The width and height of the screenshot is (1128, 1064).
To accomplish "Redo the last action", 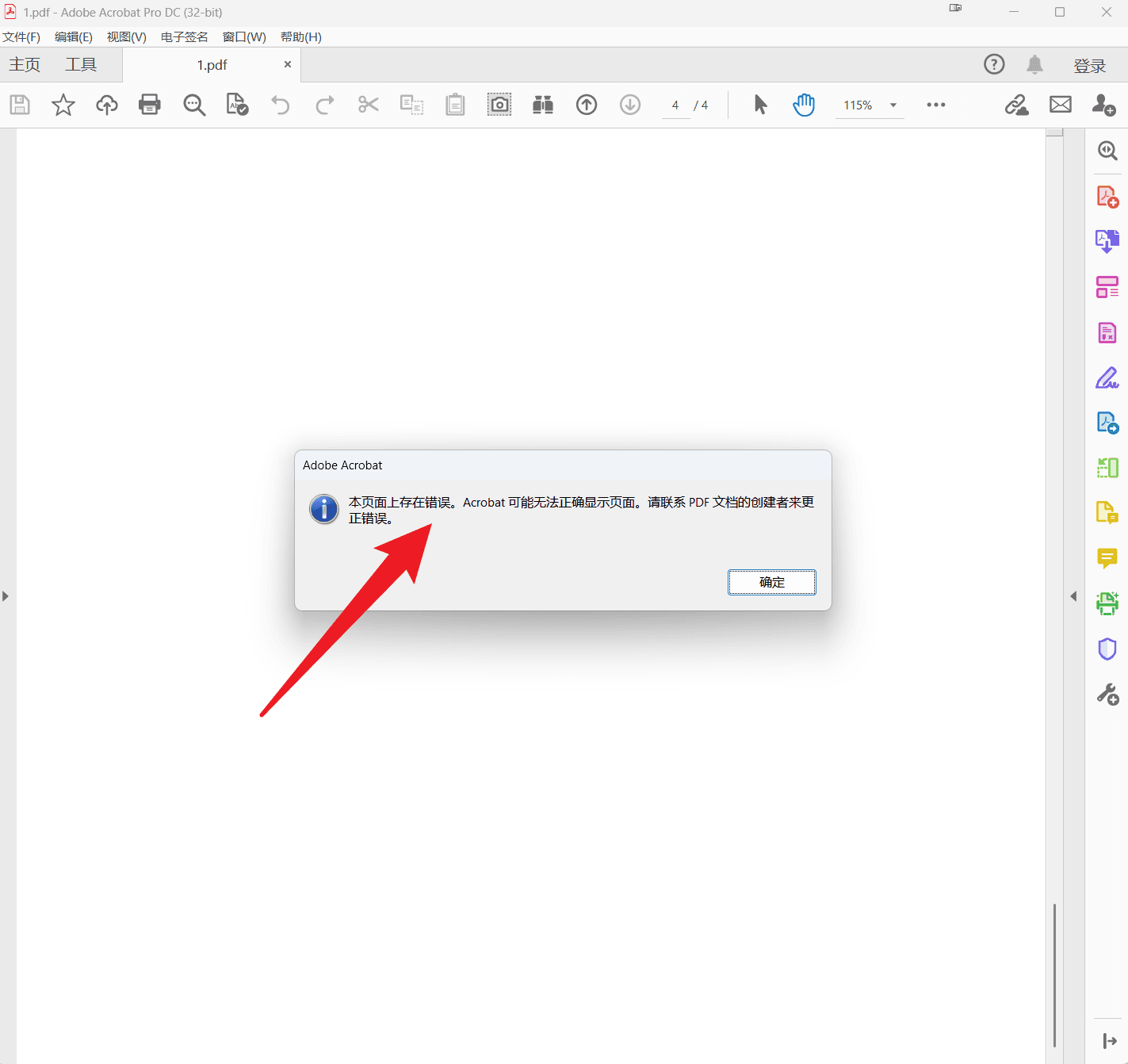I will click(x=325, y=105).
